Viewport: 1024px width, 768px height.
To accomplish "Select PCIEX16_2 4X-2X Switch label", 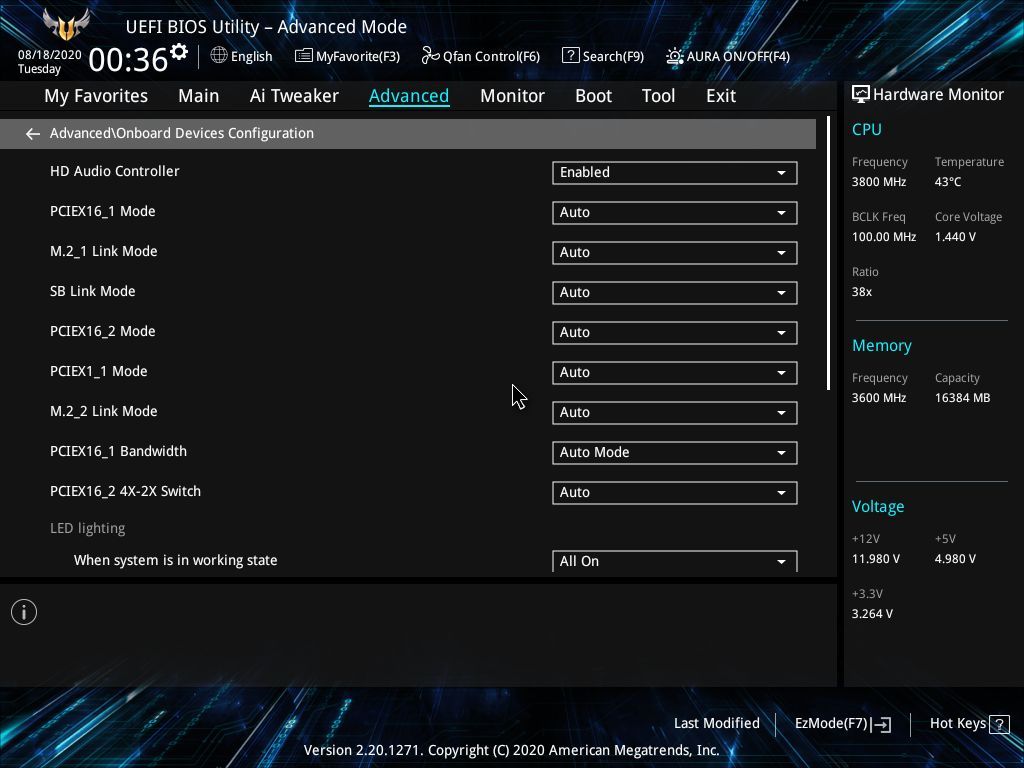I will click(x=125, y=492).
